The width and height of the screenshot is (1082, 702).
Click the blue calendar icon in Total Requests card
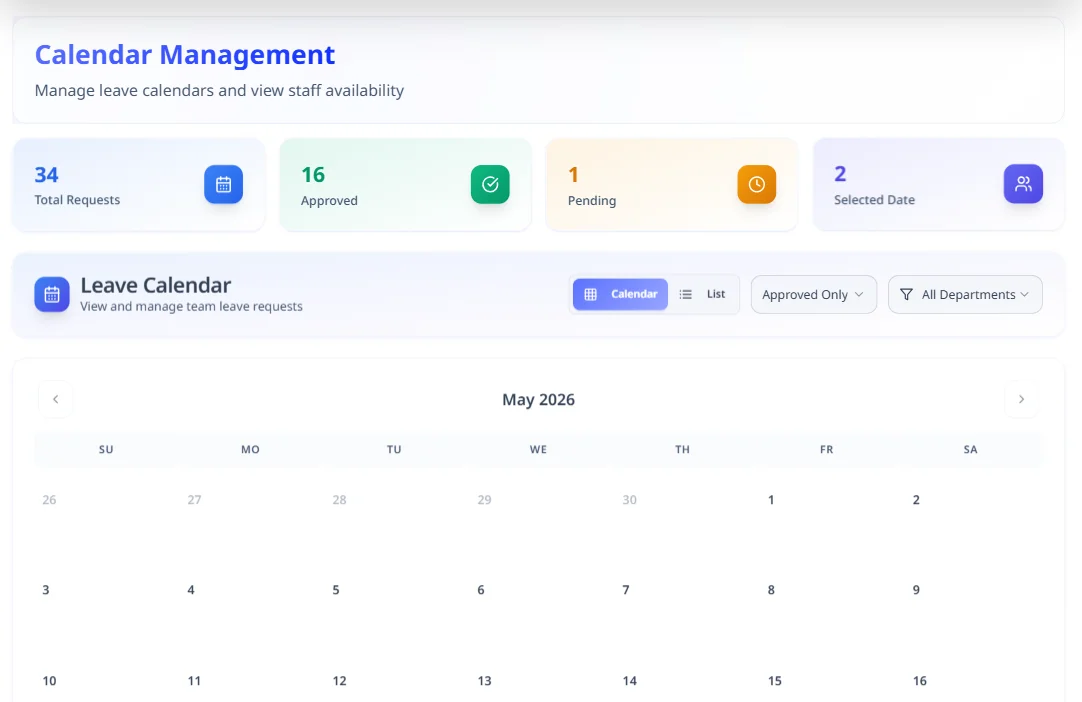tap(223, 184)
